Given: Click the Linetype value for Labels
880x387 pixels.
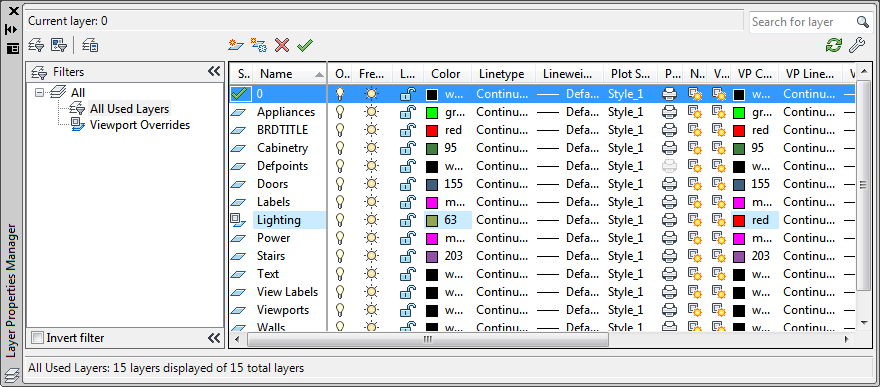Looking at the screenshot, I should pyautogui.click(x=502, y=202).
